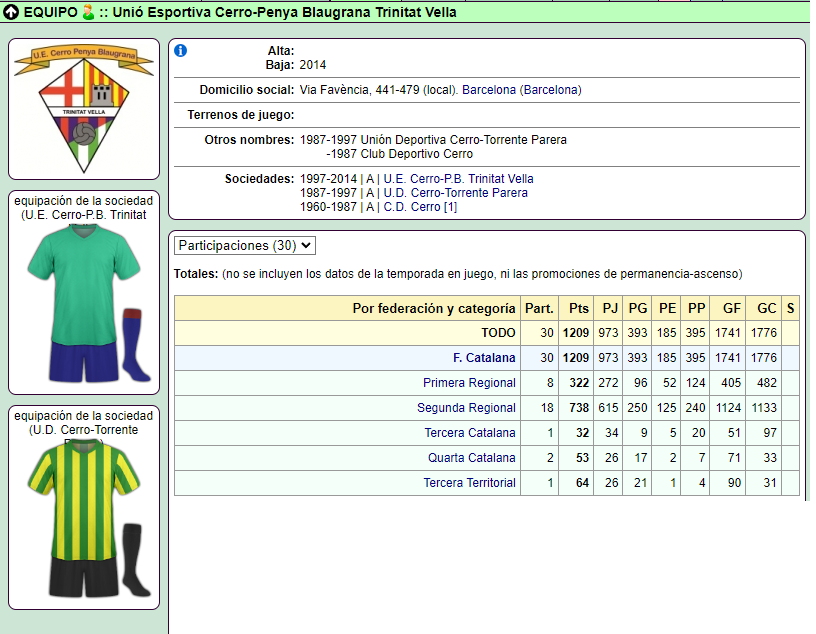Click Tercera Catalana goals against value 97

(770, 433)
